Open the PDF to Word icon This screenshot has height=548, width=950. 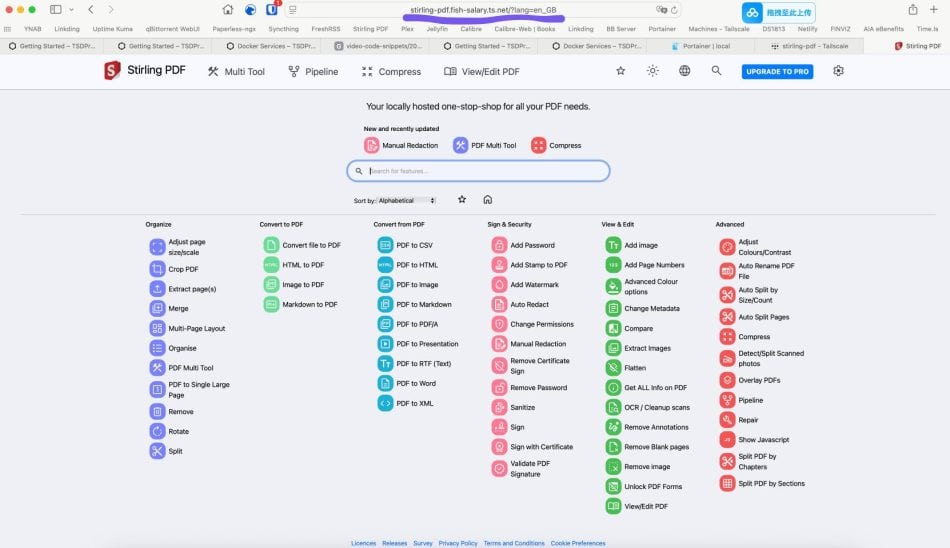[385, 383]
